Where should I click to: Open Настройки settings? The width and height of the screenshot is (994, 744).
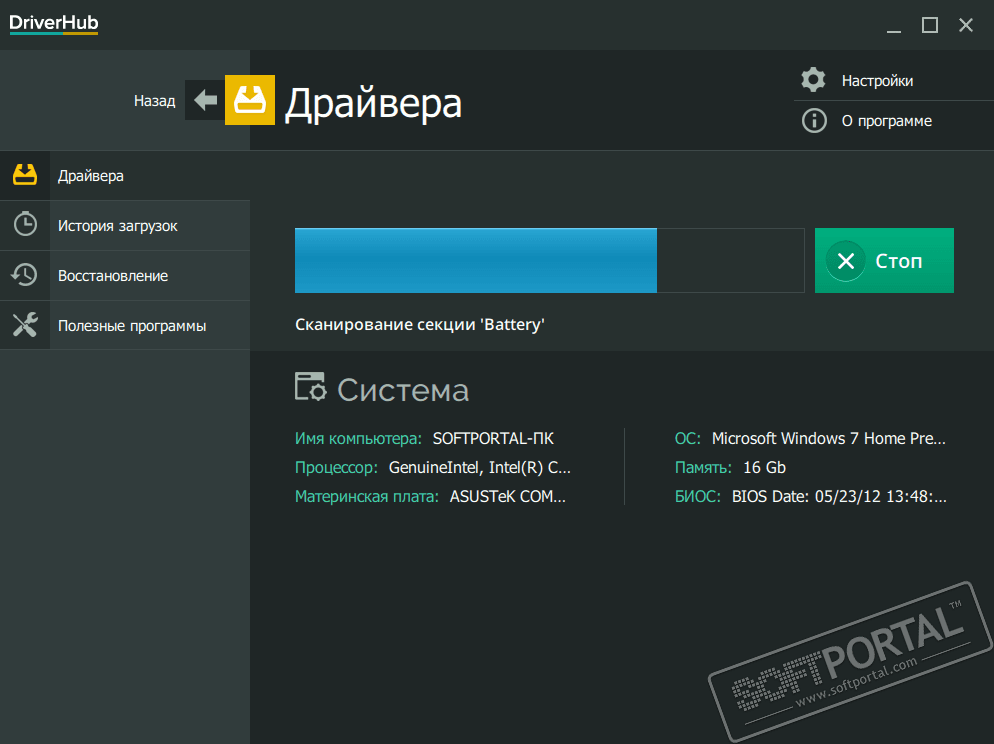[x=877, y=81]
